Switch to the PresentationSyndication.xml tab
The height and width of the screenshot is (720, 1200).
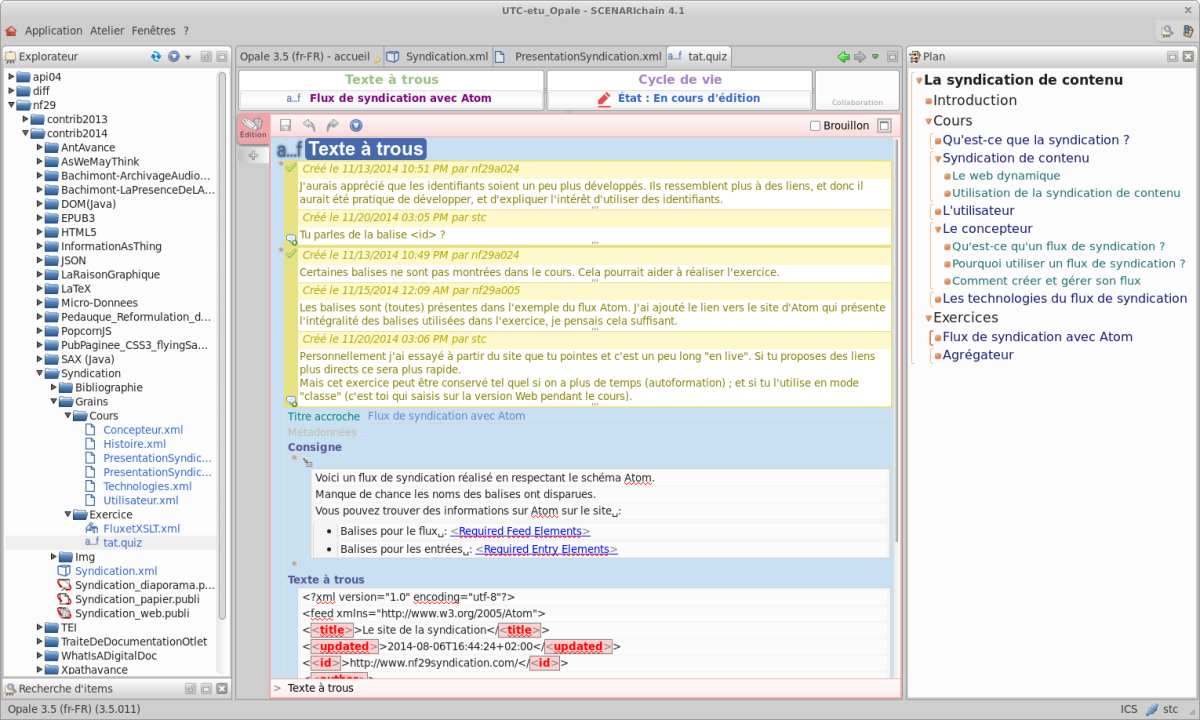point(579,57)
